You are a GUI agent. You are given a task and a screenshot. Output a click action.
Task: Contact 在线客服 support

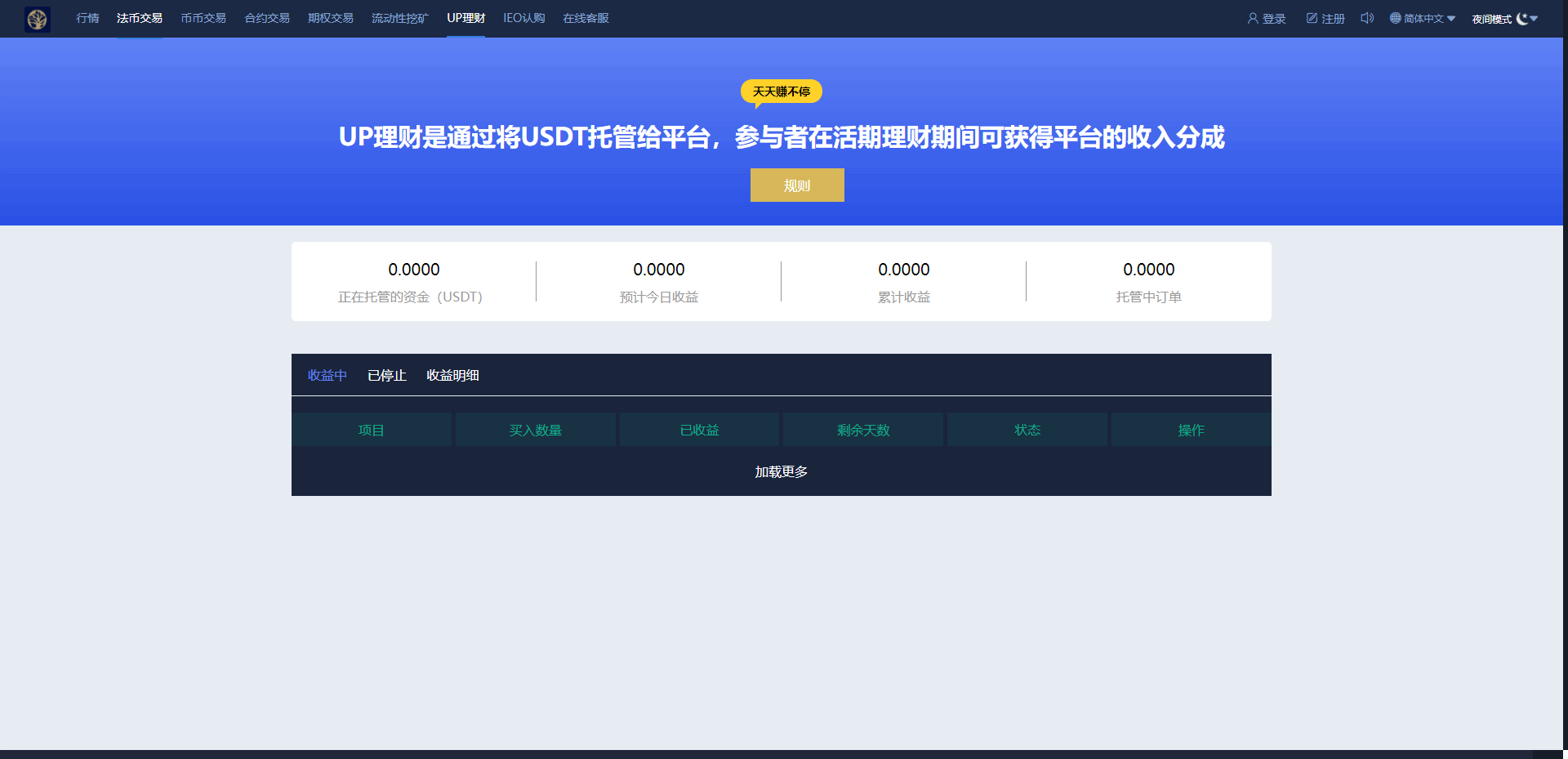(x=586, y=18)
